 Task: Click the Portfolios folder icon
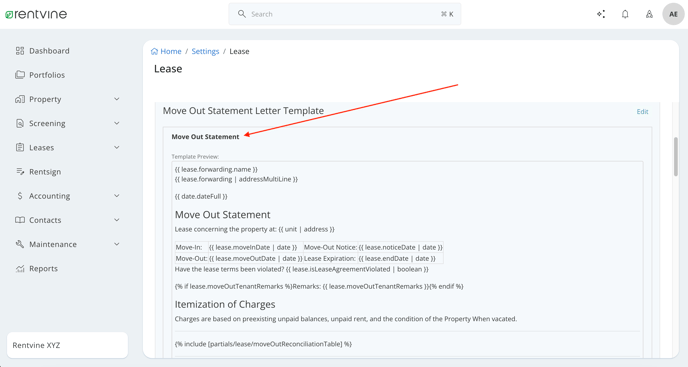(20, 75)
